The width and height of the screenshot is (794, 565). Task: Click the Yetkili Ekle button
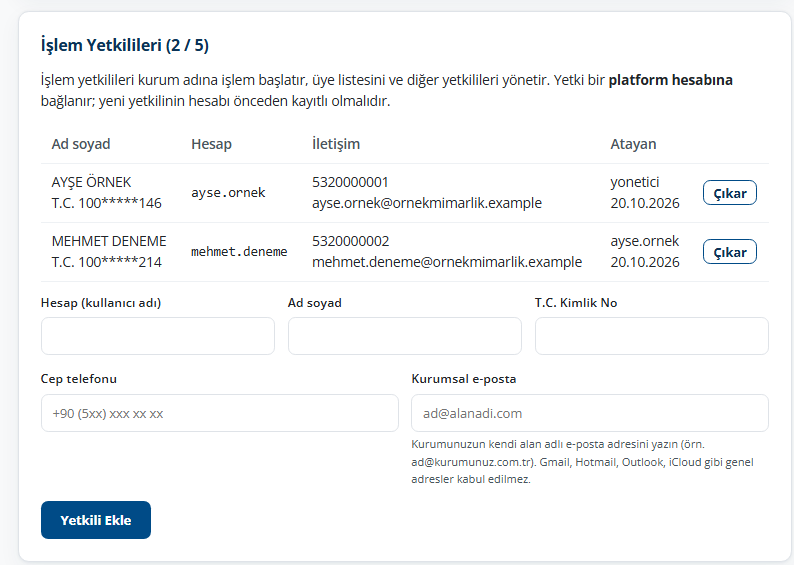pyautogui.click(x=96, y=520)
